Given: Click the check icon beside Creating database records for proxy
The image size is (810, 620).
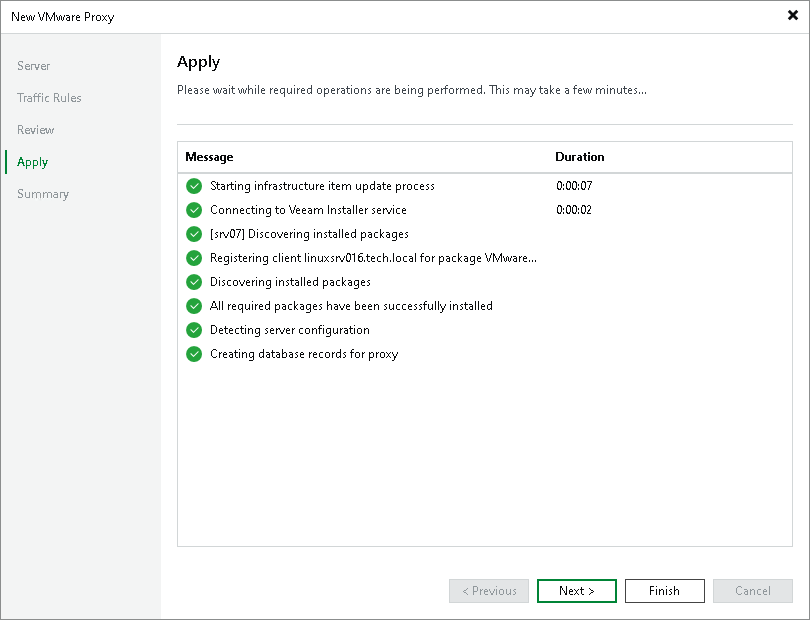Looking at the screenshot, I should pyautogui.click(x=194, y=354).
